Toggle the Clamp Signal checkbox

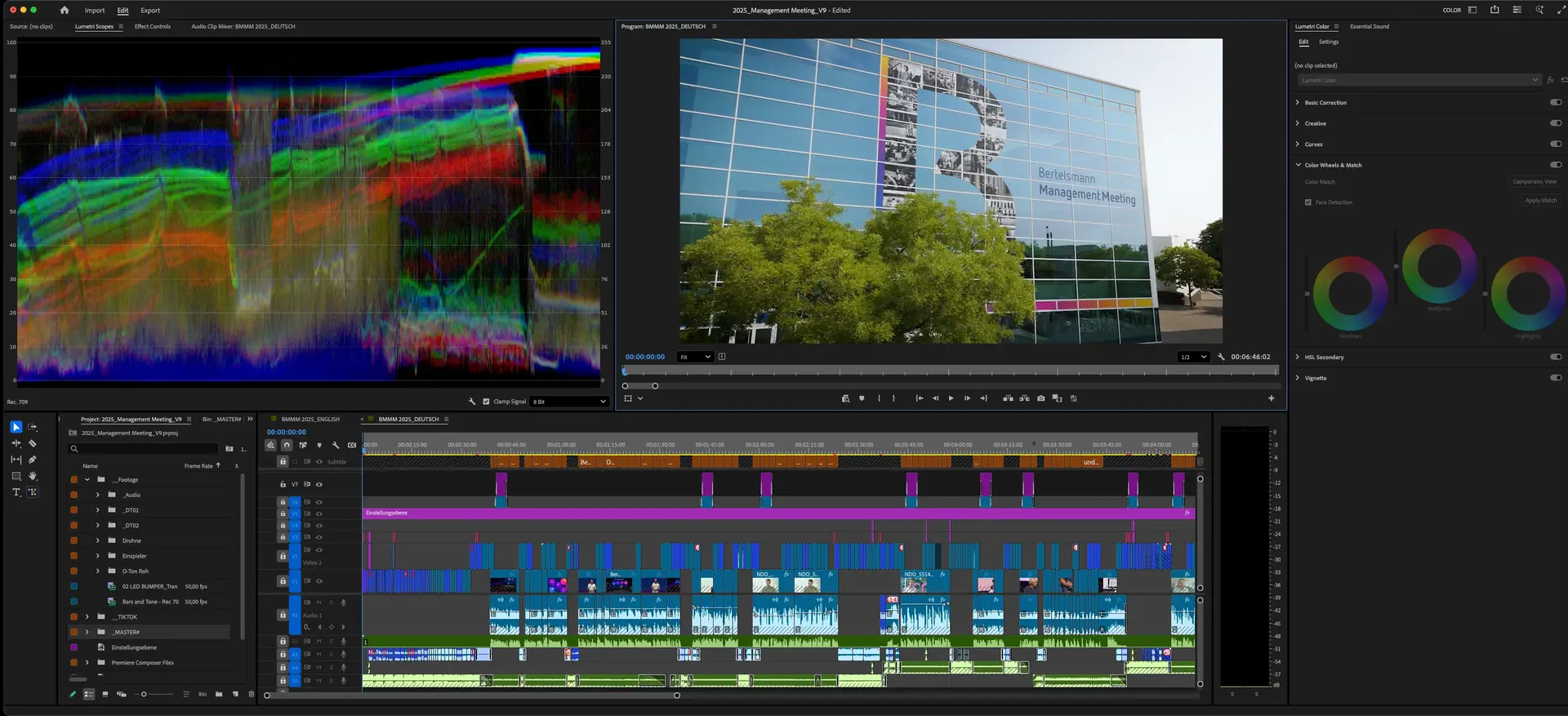click(487, 402)
